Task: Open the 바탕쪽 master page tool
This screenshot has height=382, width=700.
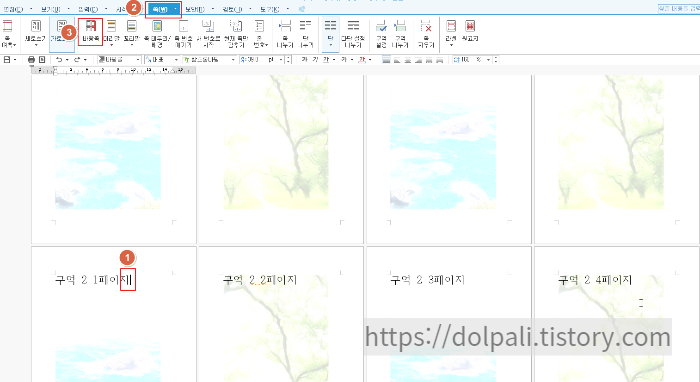Action: point(91,32)
